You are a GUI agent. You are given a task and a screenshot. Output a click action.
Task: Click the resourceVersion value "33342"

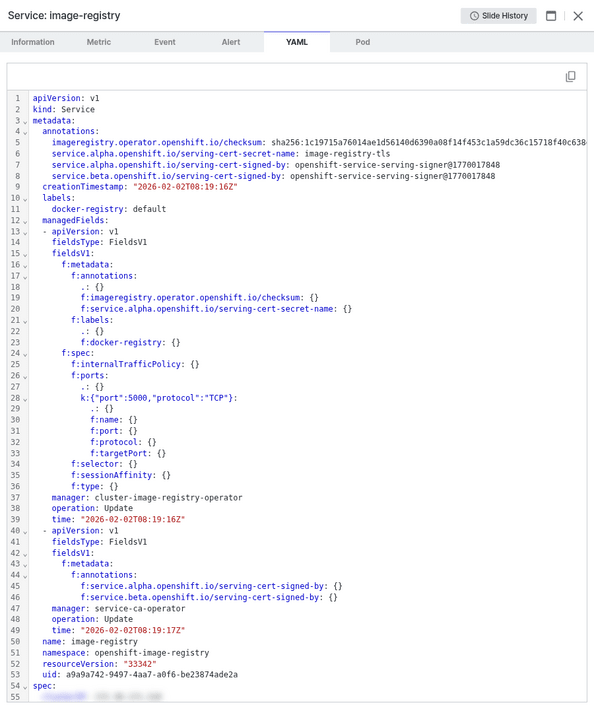140,664
